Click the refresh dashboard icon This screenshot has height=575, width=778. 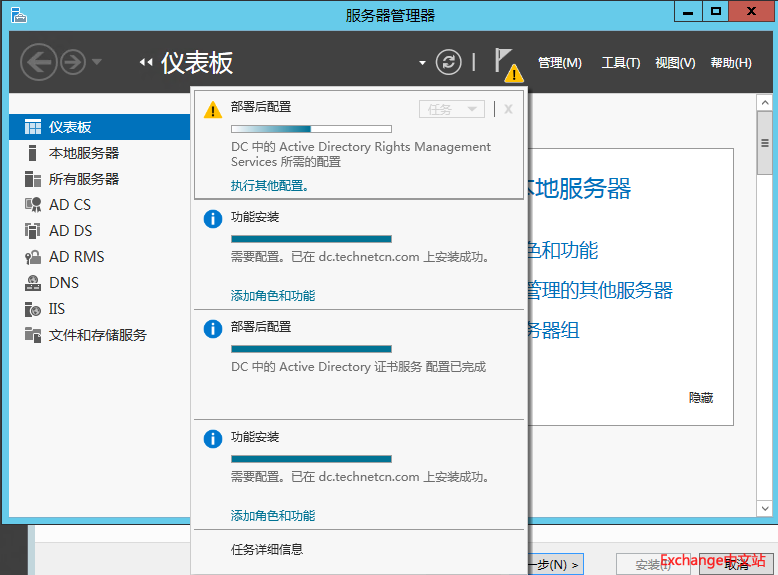click(449, 62)
